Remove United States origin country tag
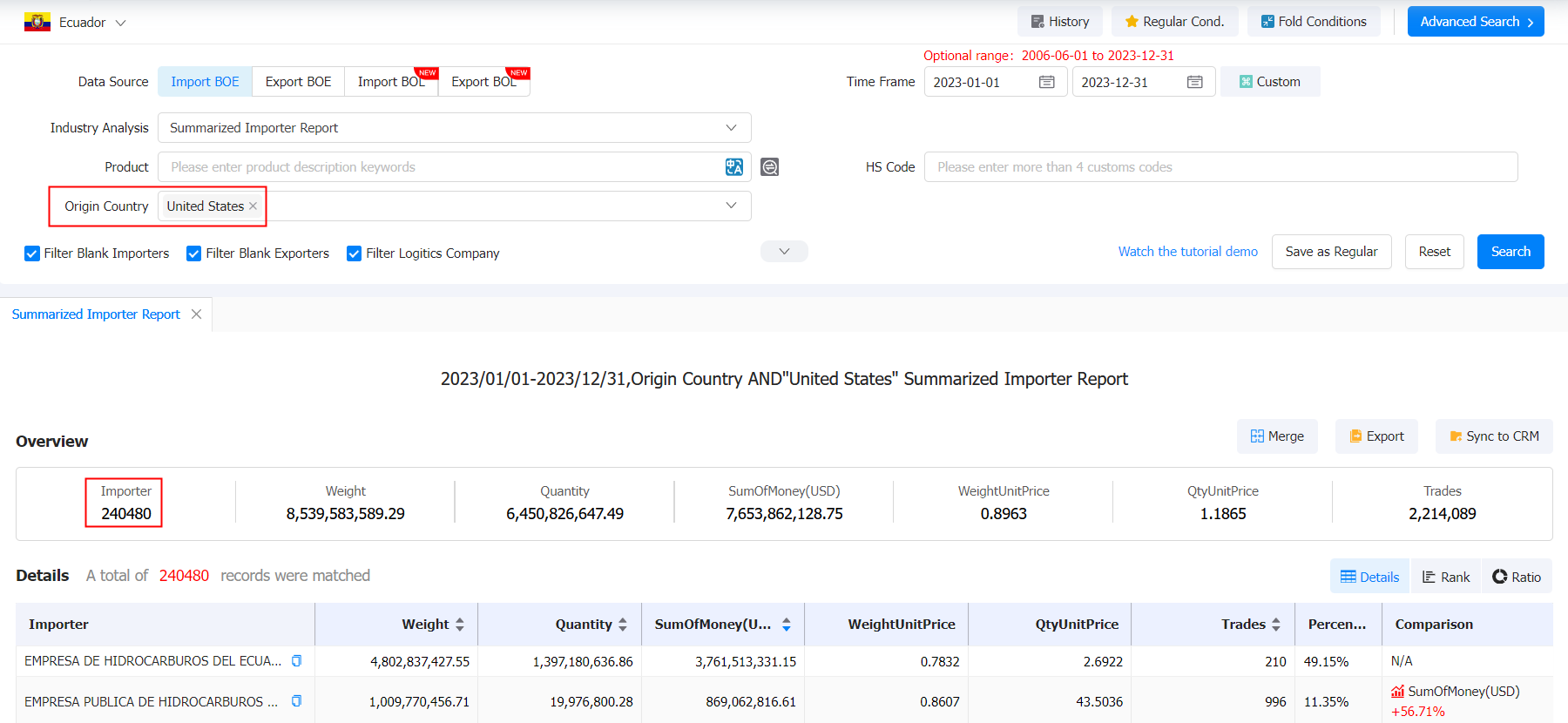Screen dimensions: 1568x723 253,206
